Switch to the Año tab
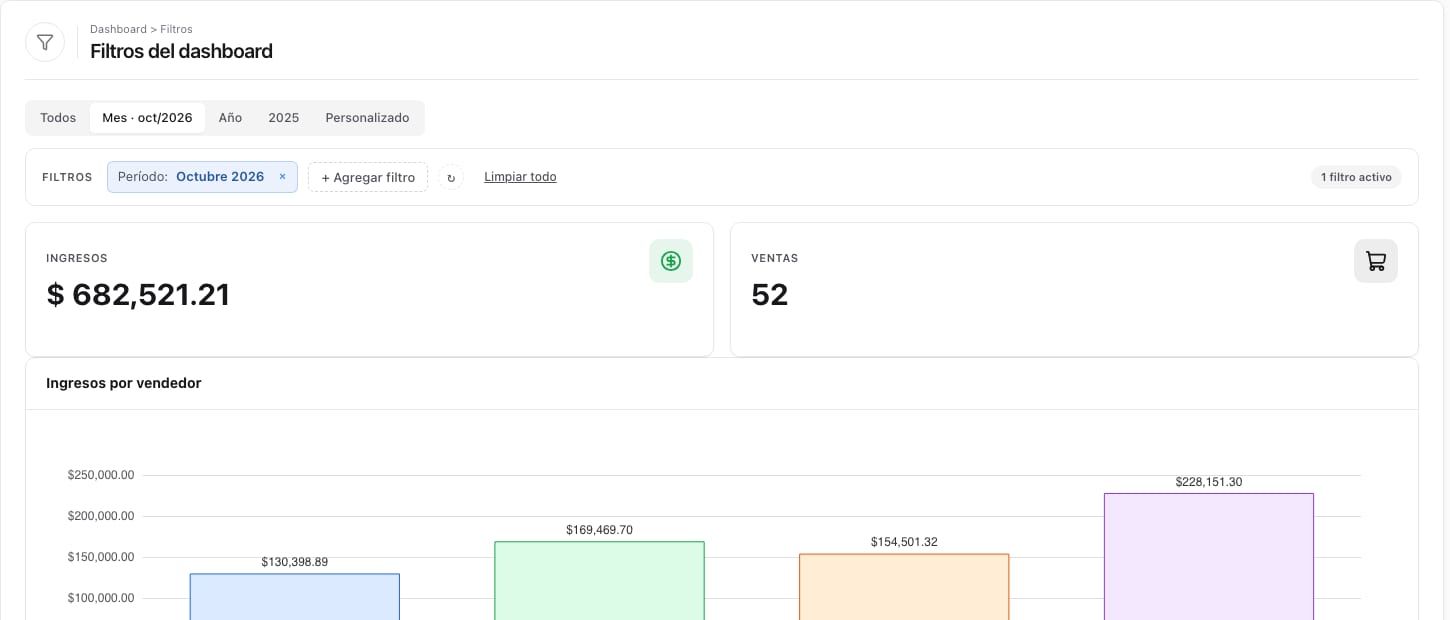The image size is (1450, 620). [230, 118]
